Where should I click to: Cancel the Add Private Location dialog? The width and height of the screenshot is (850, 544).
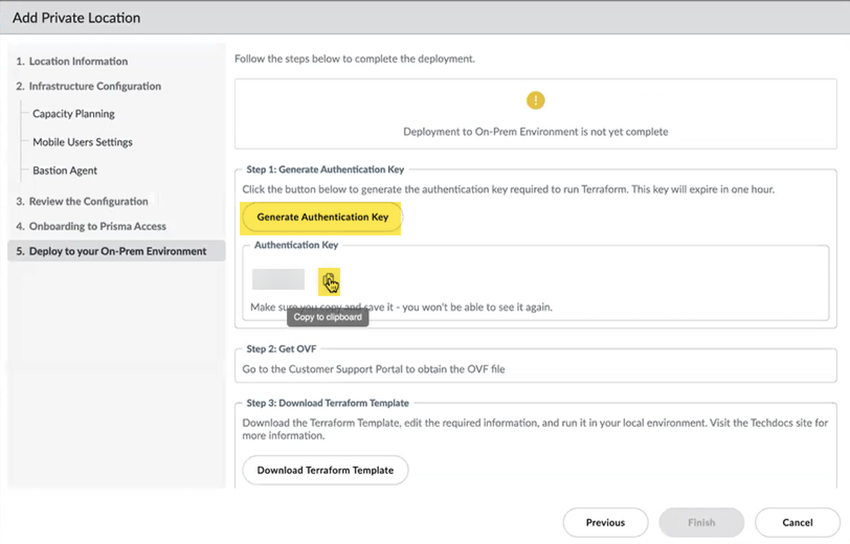click(797, 522)
